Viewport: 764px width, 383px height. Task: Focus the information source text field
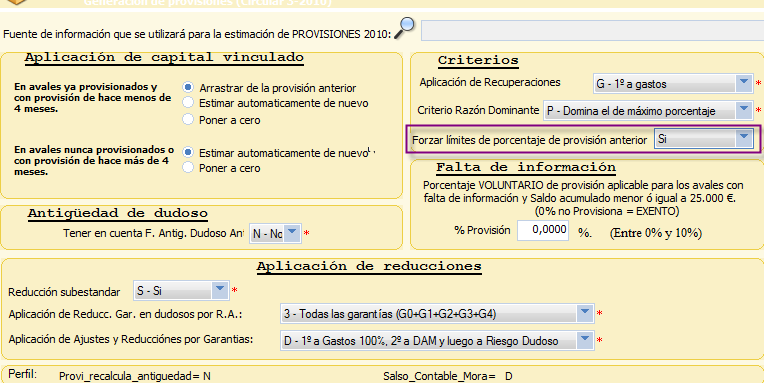[x=592, y=30]
